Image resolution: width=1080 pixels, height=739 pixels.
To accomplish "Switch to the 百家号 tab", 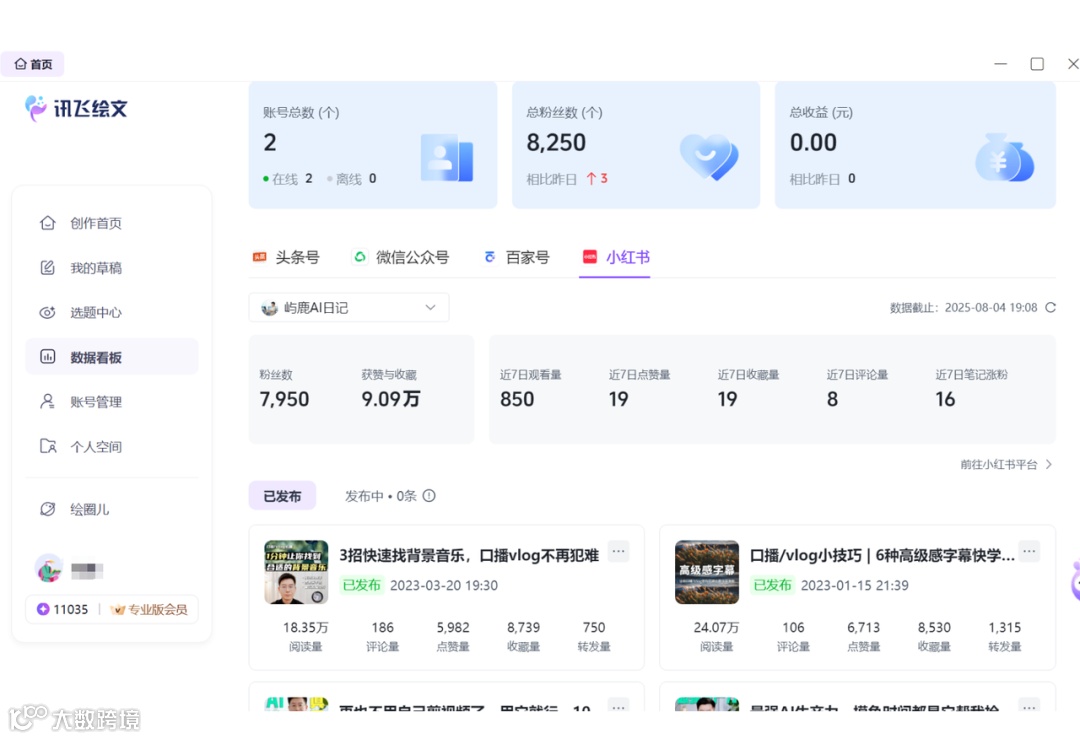I will (x=517, y=257).
